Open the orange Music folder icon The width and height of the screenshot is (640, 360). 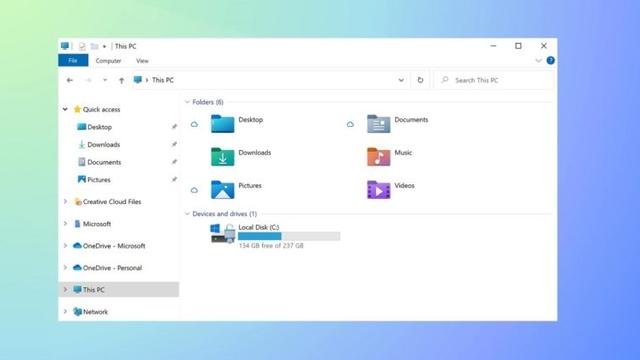tap(378, 157)
